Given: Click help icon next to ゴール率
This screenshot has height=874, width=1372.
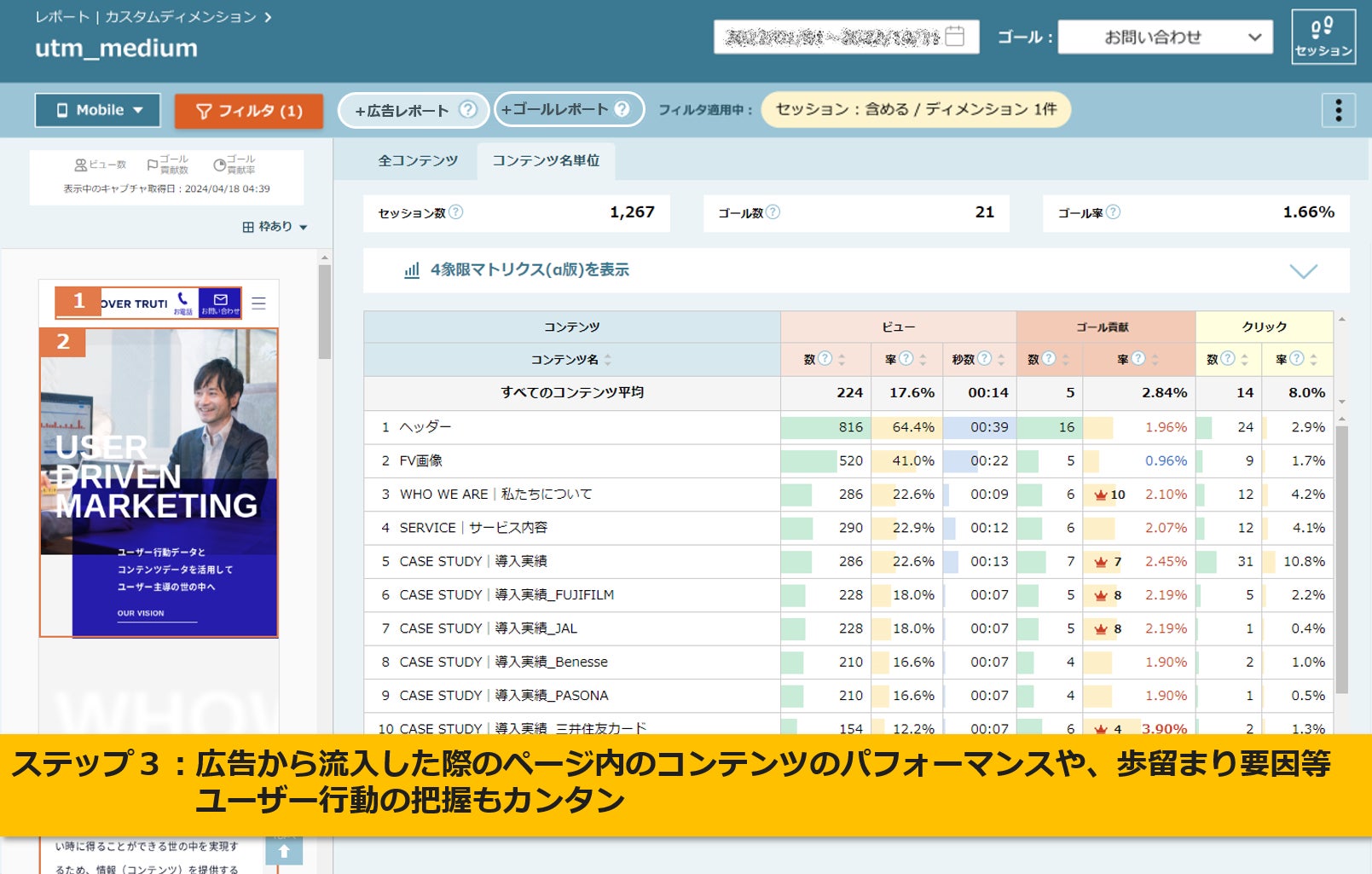Looking at the screenshot, I should click(x=1113, y=212).
